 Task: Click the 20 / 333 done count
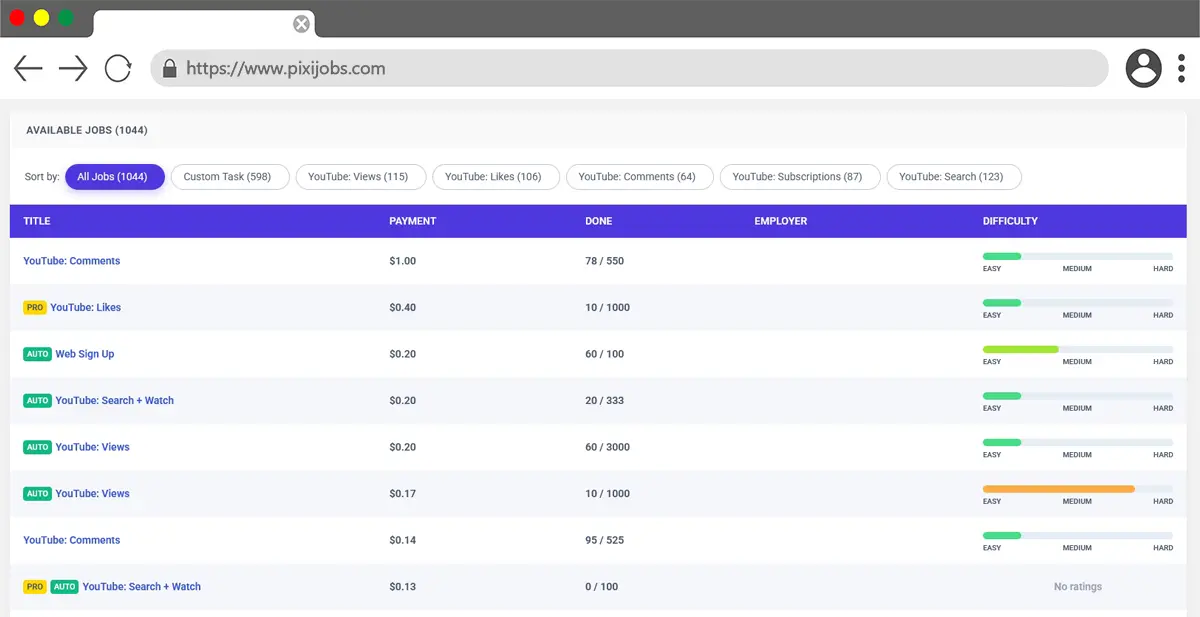tap(605, 401)
